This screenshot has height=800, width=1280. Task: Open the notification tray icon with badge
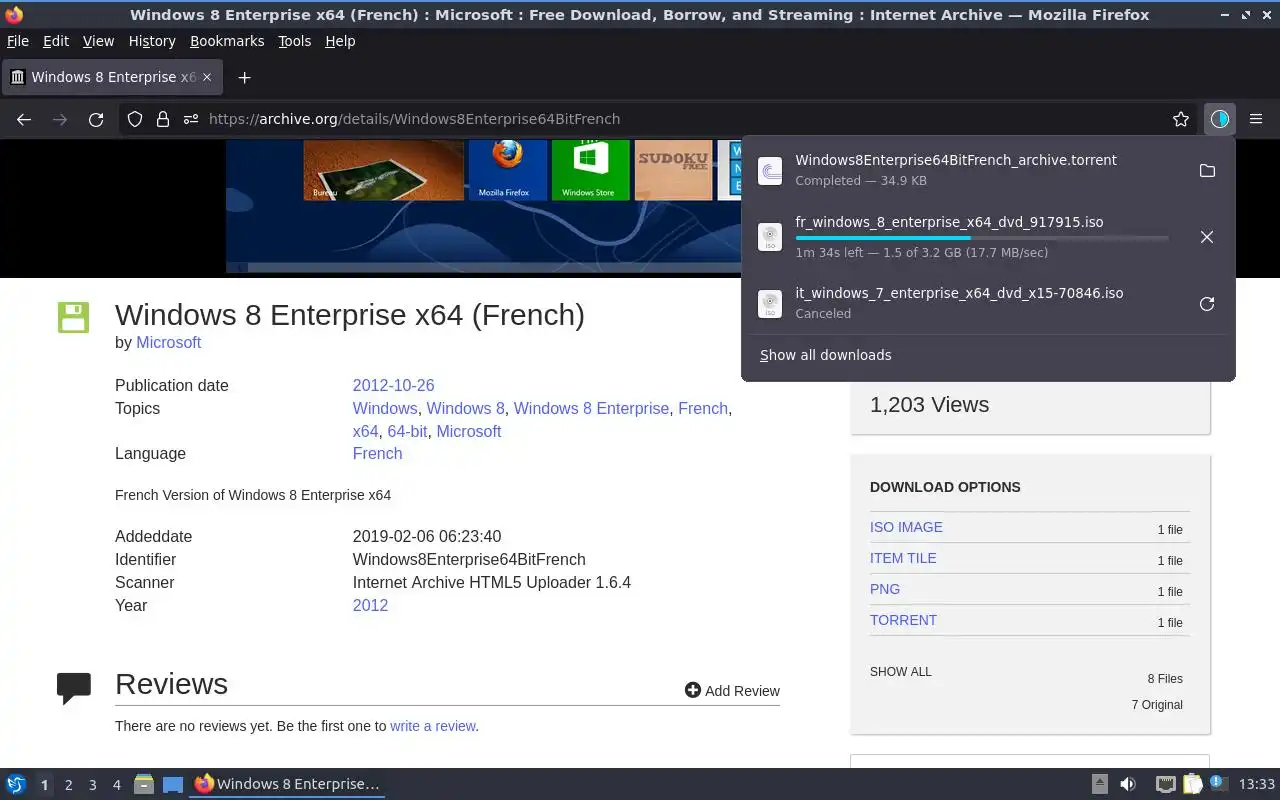pos(1218,784)
